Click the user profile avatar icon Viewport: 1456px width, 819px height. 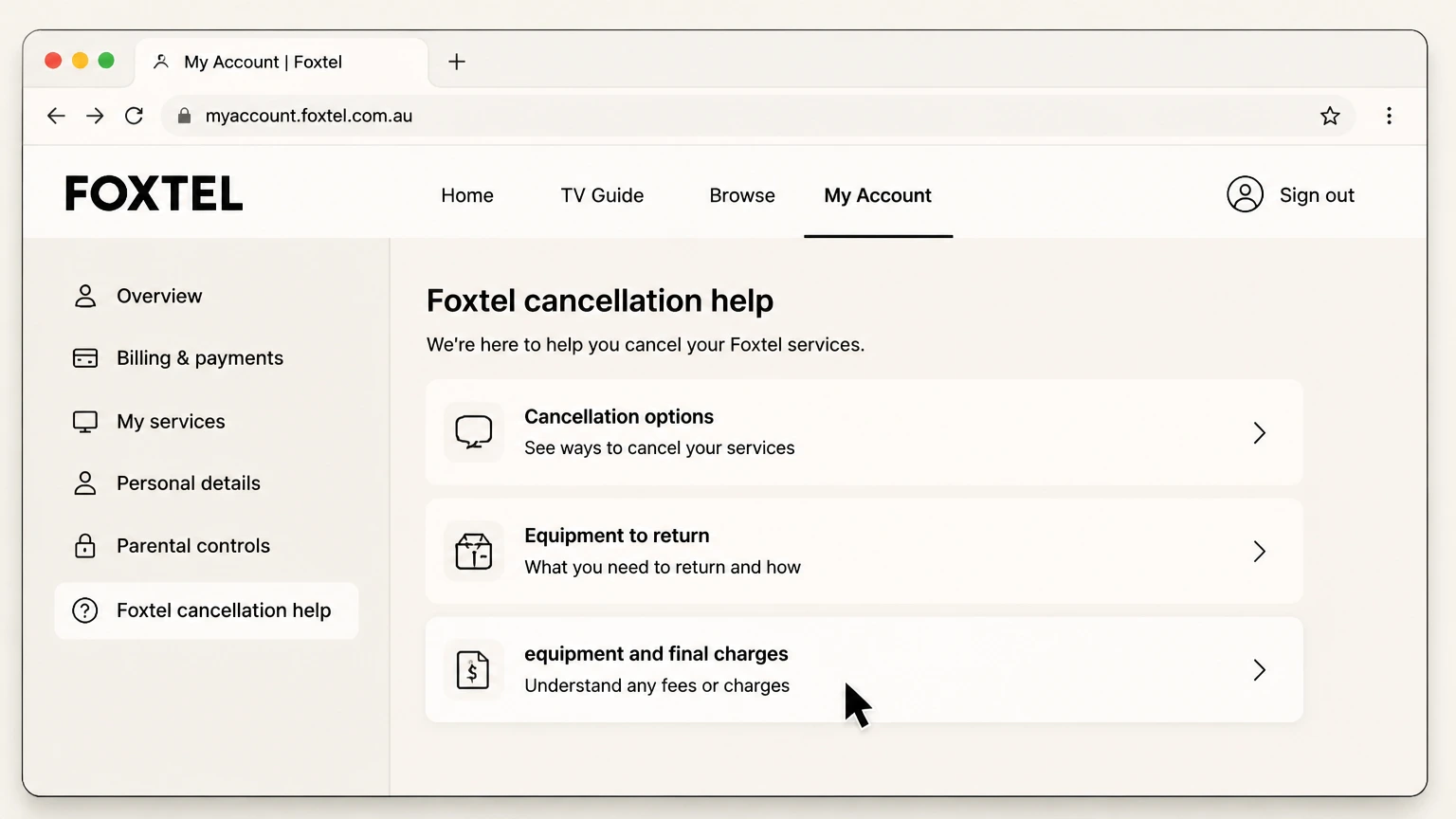click(1245, 194)
